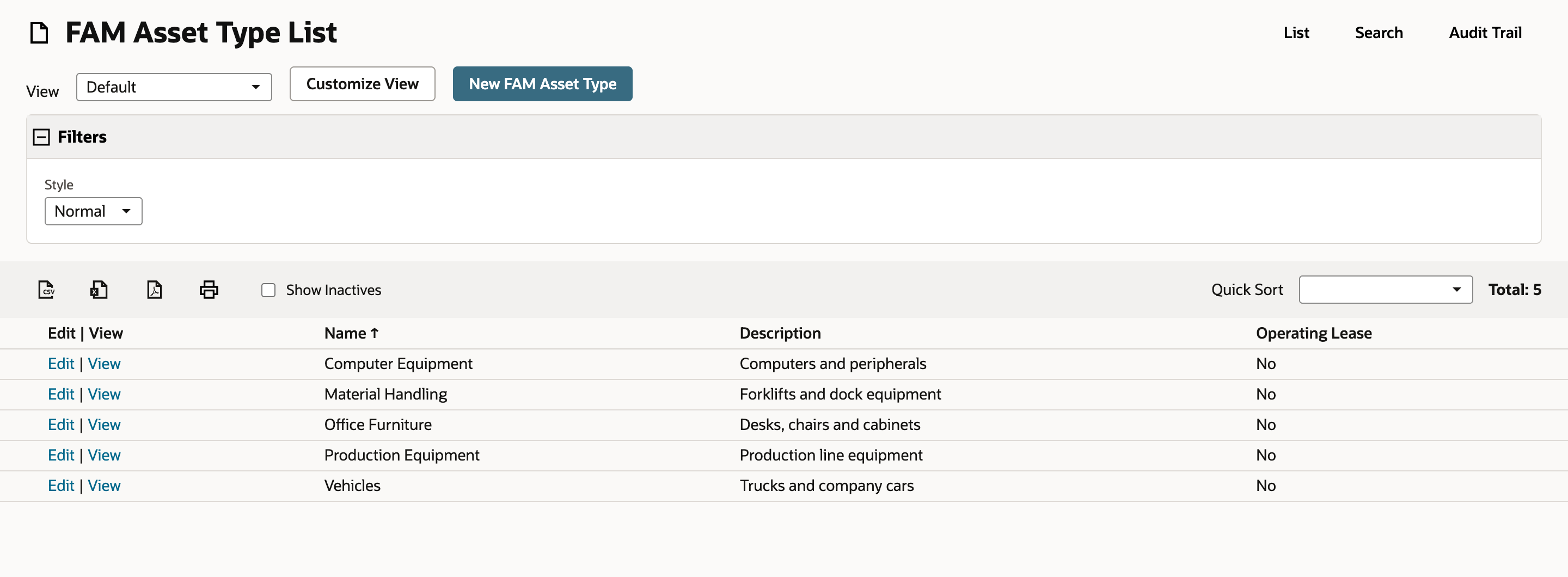Collapse the Filters section
1568x577 pixels.
point(41,137)
